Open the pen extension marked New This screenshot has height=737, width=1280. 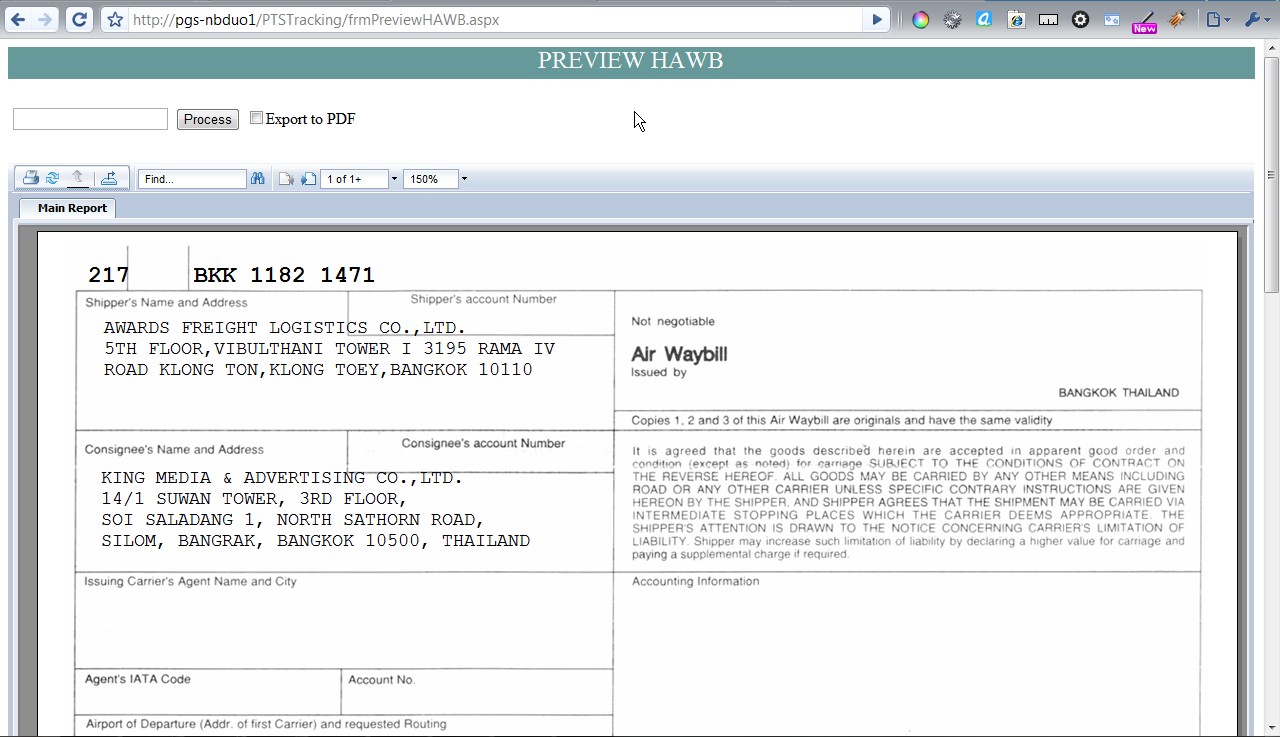pyautogui.click(x=1144, y=21)
